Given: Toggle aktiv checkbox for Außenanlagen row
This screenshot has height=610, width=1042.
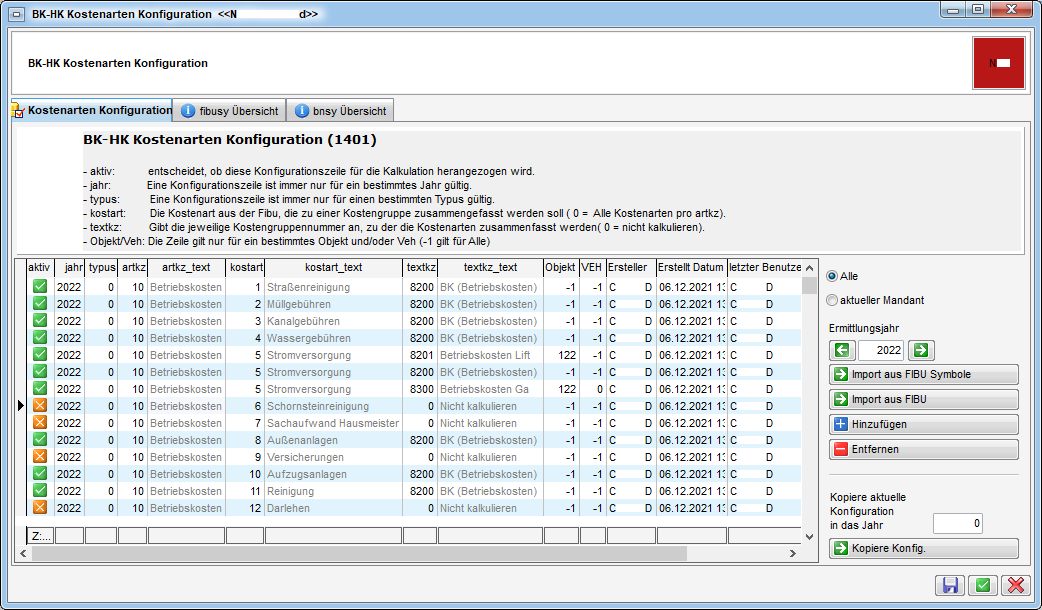Looking at the screenshot, I should 40,440.
